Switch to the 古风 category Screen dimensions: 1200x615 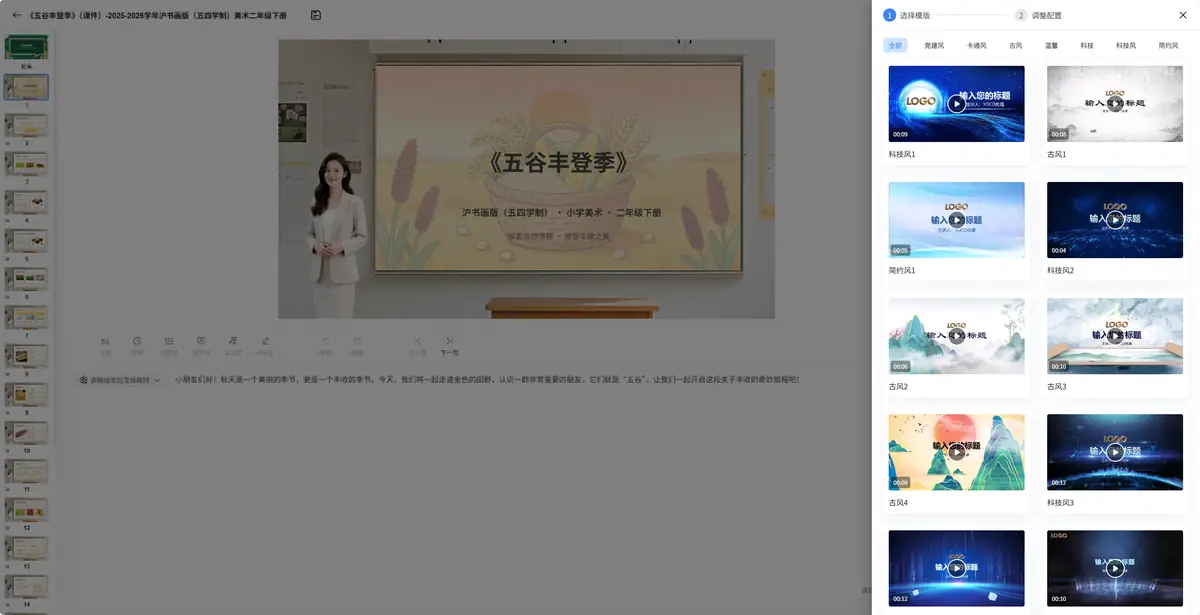click(1016, 45)
